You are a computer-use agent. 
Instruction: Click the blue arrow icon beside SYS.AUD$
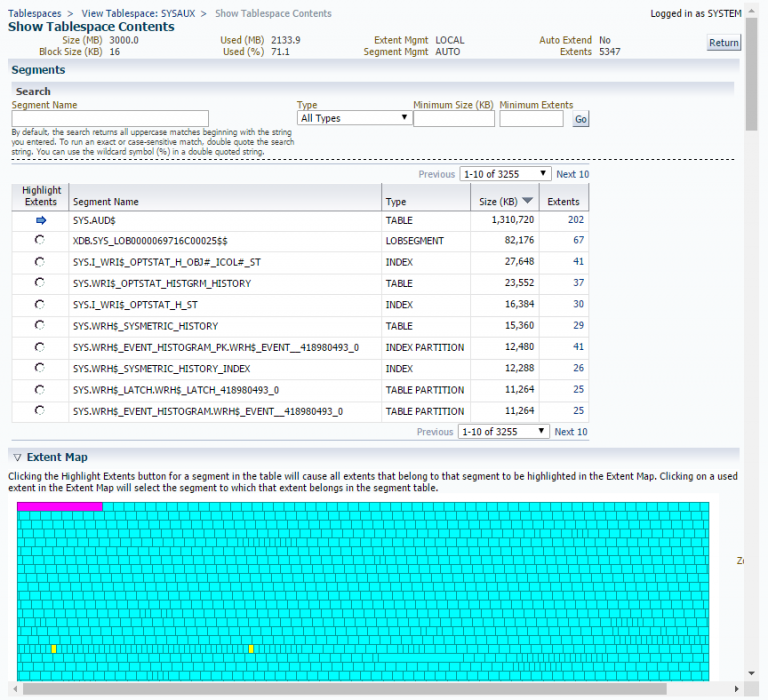(40, 220)
